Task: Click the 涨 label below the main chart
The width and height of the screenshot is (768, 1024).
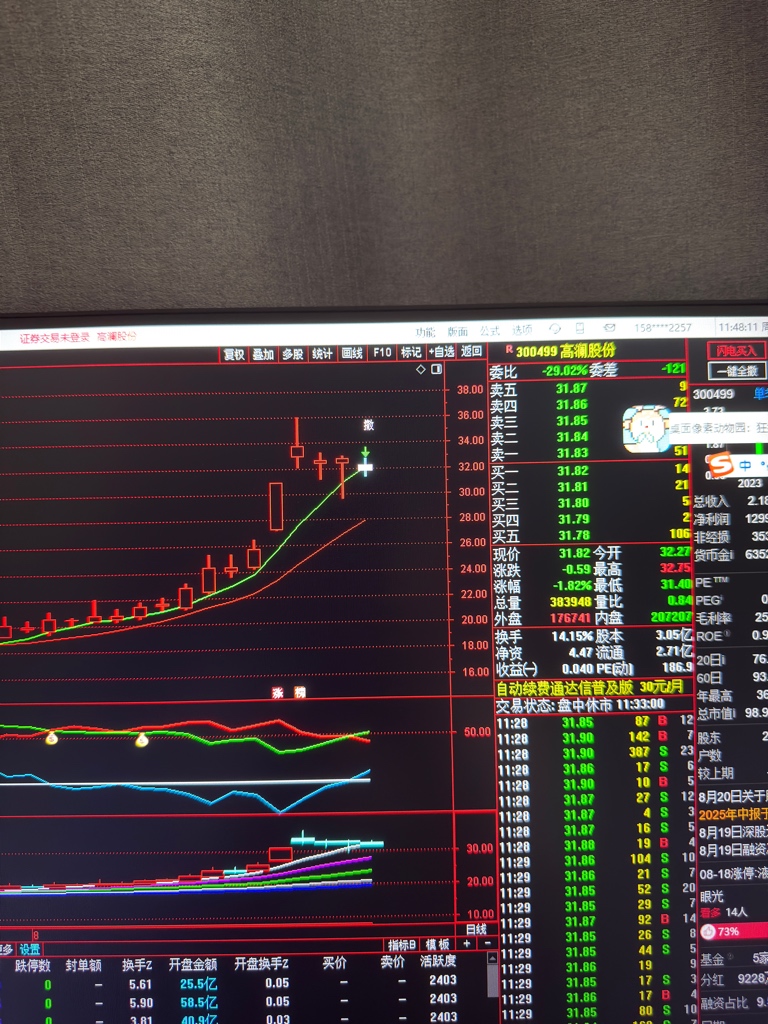Action: (x=278, y=693)
